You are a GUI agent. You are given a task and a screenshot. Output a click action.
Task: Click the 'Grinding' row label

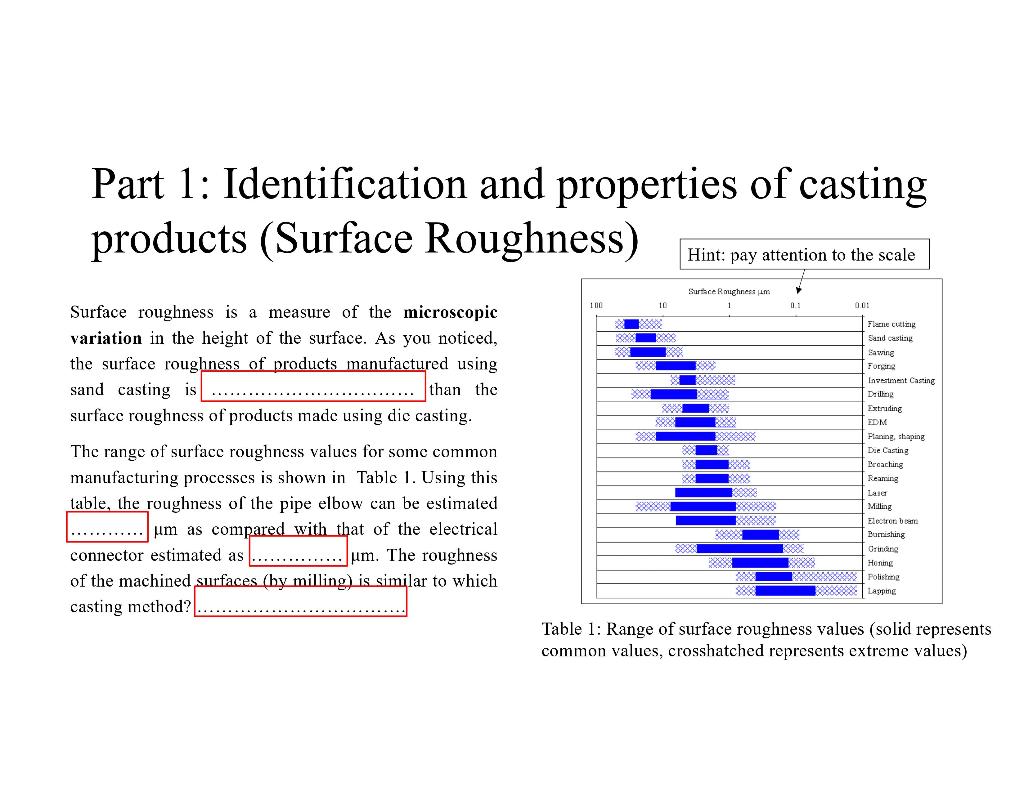[x=882, y=549]
